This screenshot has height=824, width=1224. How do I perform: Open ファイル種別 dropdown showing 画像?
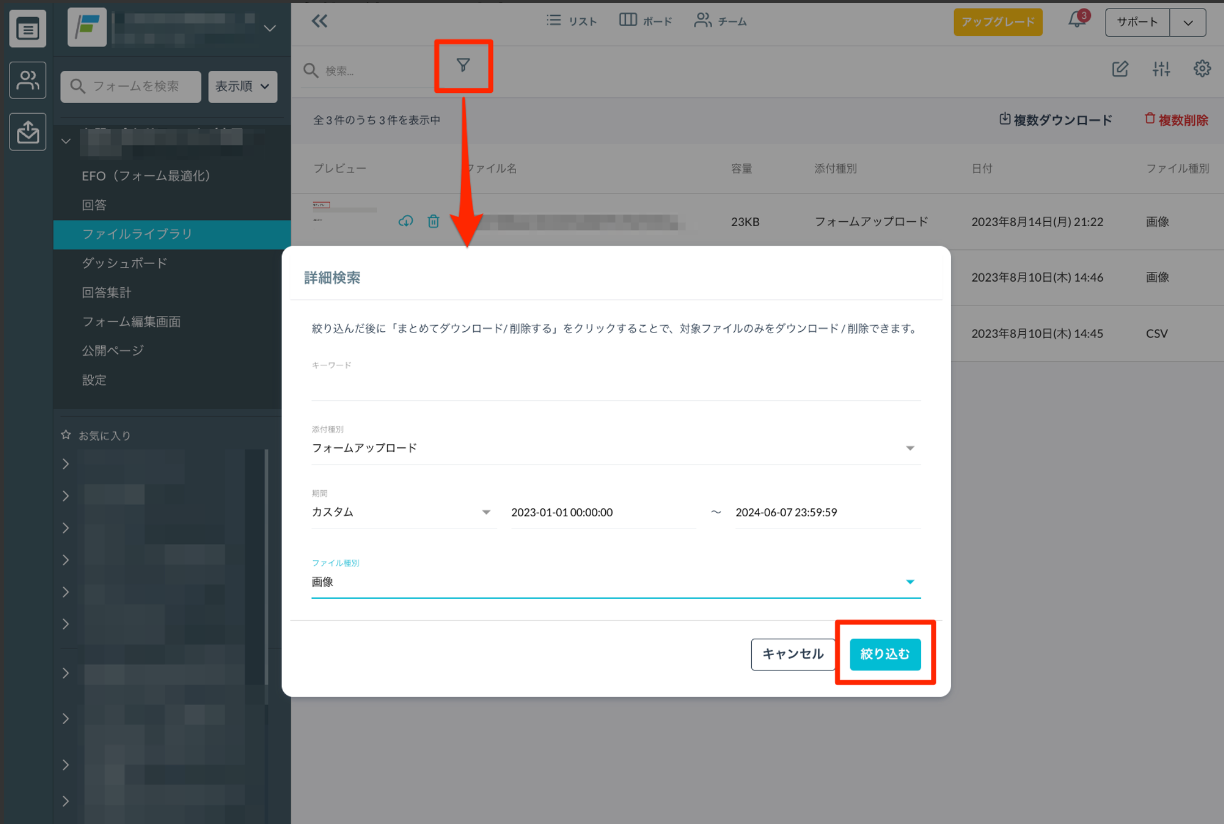point(616,582)
